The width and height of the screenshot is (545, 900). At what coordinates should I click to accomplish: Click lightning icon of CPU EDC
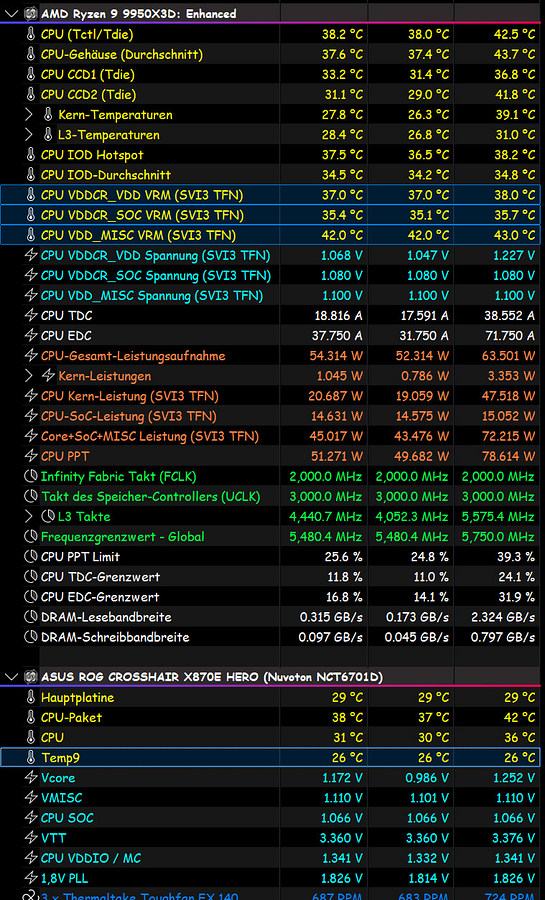[31, 336]
